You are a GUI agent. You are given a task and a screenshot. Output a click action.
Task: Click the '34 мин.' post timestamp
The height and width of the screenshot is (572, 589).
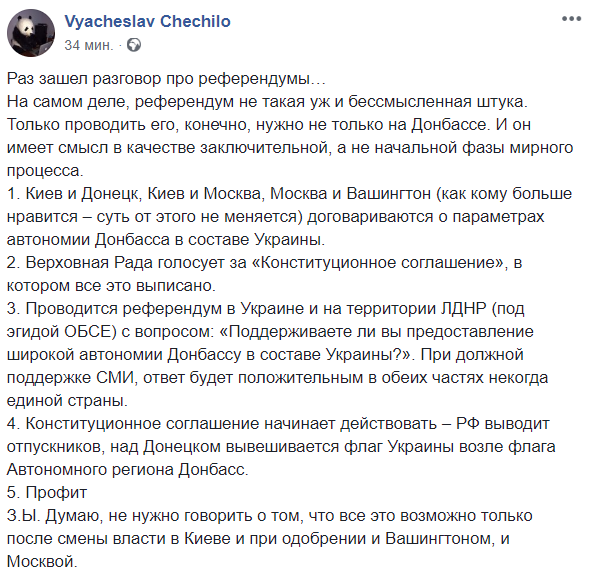click(89, 45)
